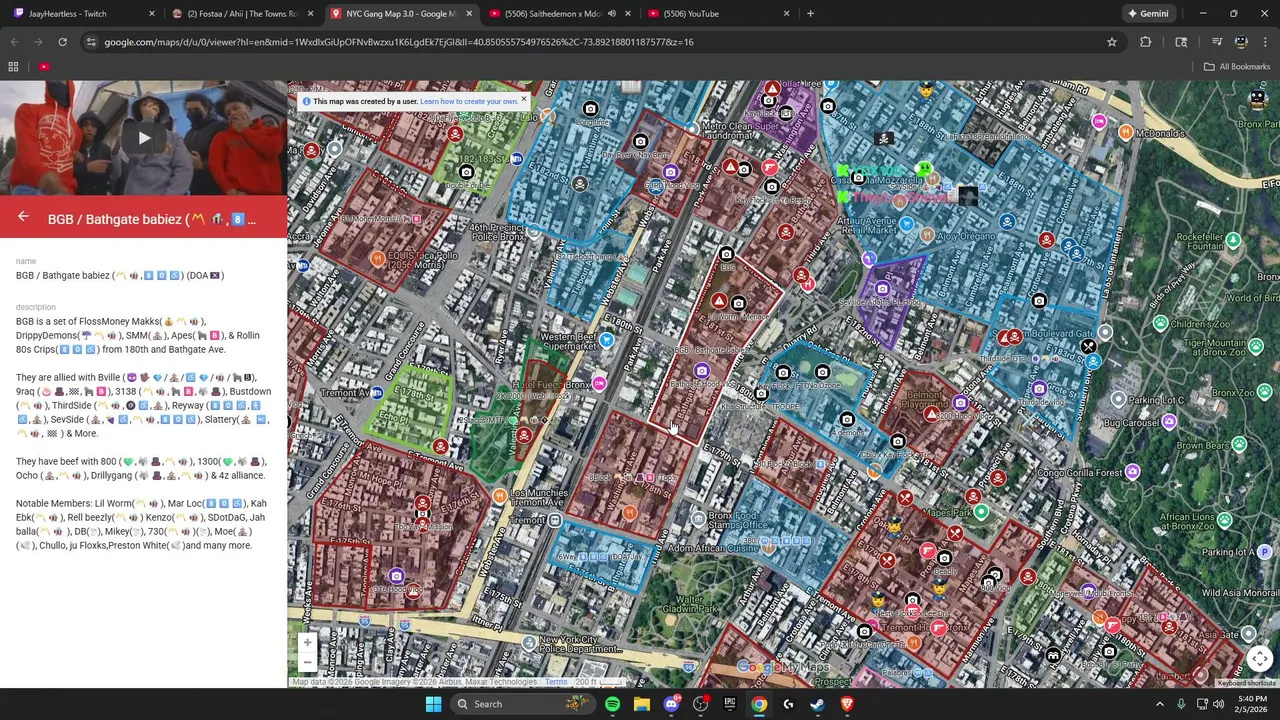Image resolution: width=1280 pixels, height=720 pixels.
Task: Switch to the (5506) YouTube tab
Action: coord(718,14)
